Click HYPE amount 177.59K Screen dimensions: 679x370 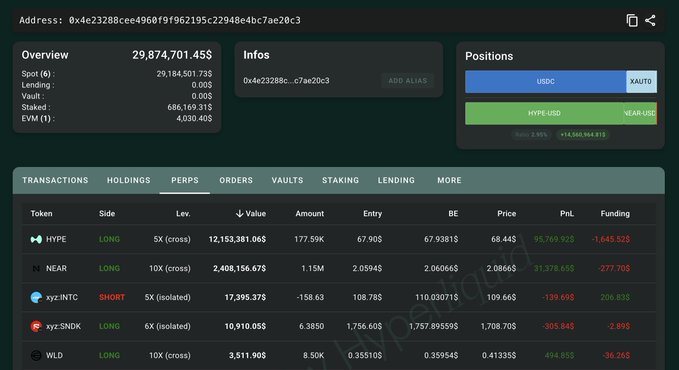pos(309,239)
